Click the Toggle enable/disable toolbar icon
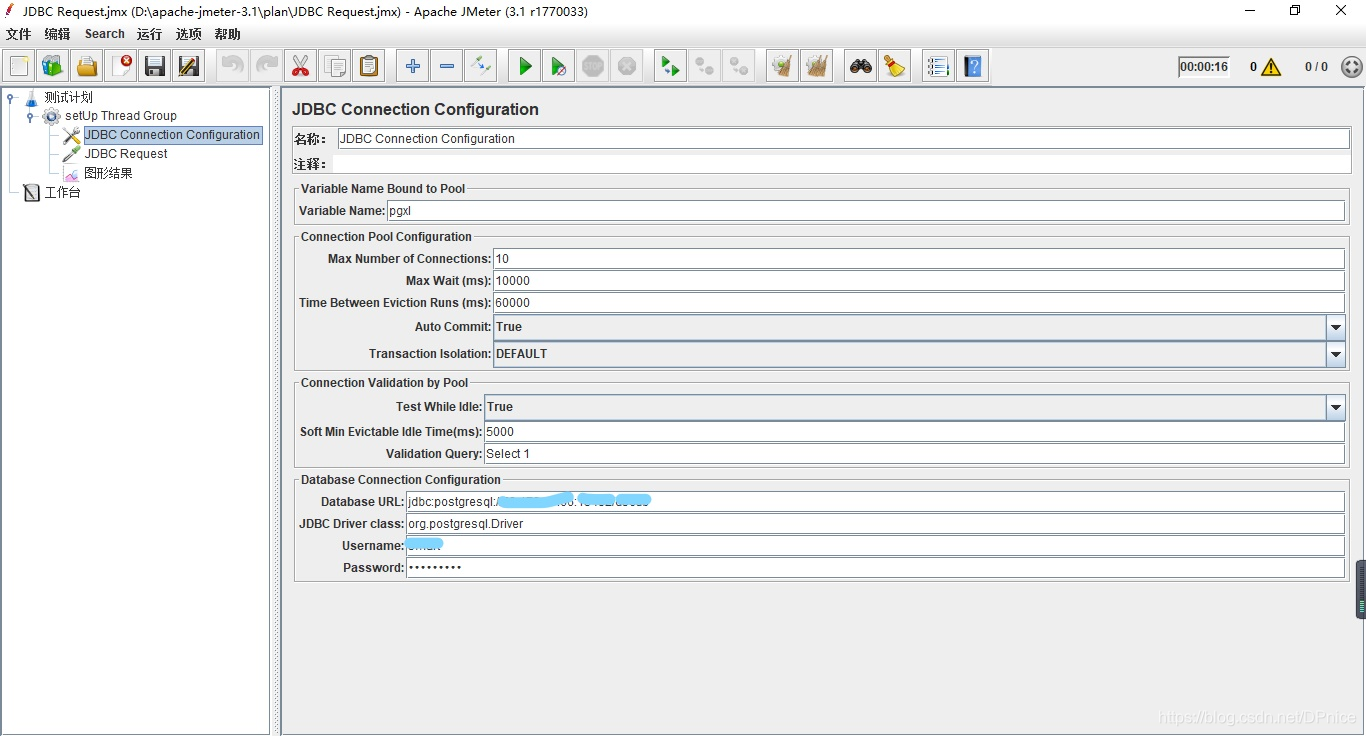The width and height of the screenshot is (1366, 736). [x=481, y=67]
